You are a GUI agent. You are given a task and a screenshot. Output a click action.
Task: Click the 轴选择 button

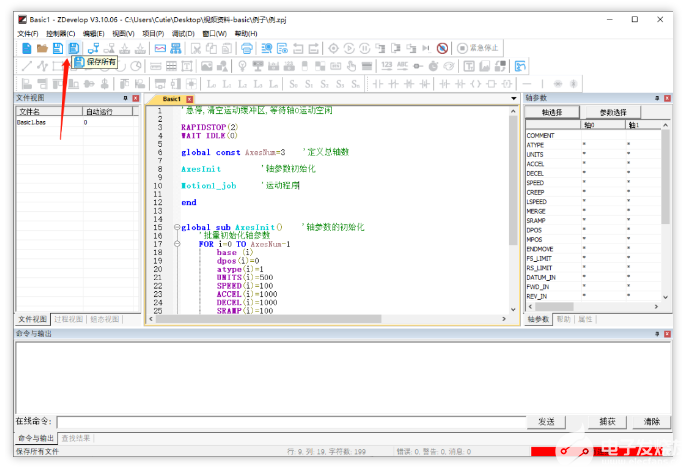pos(552,112)
